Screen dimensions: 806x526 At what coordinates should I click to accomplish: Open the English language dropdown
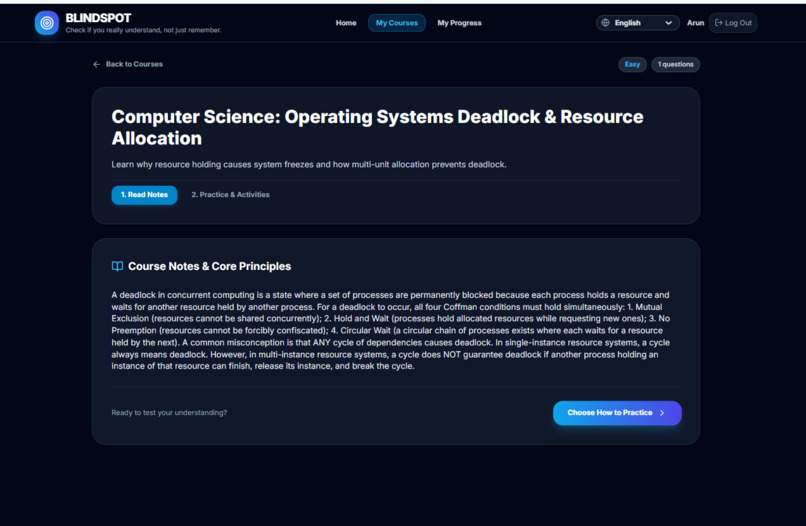(637, 23)
